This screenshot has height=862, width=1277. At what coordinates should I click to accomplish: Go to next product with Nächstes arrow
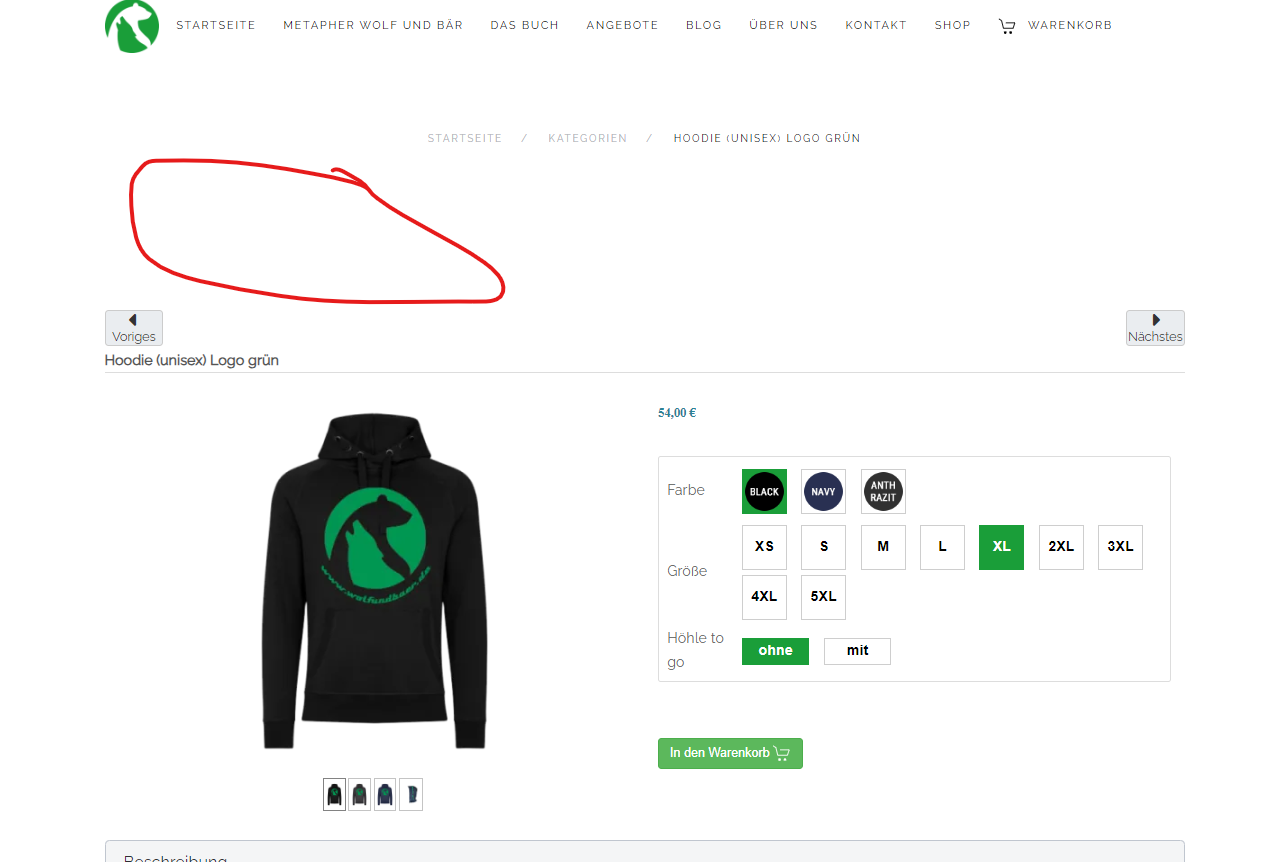pos(1155,328)
